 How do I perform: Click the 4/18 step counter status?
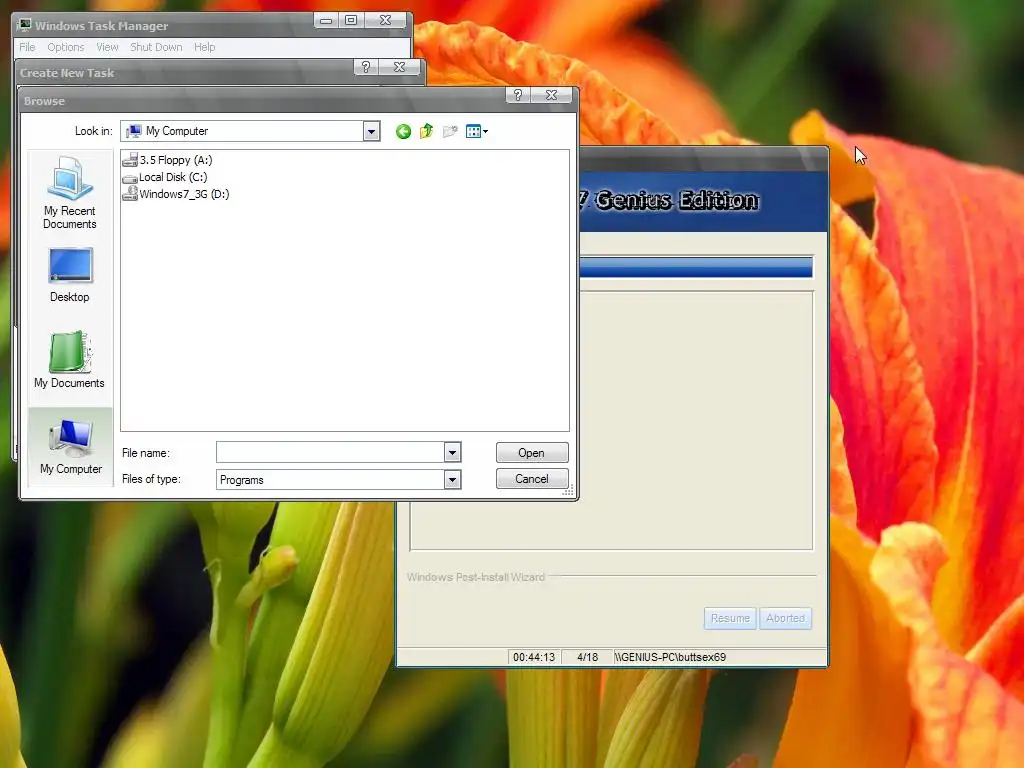click(587, 657)
